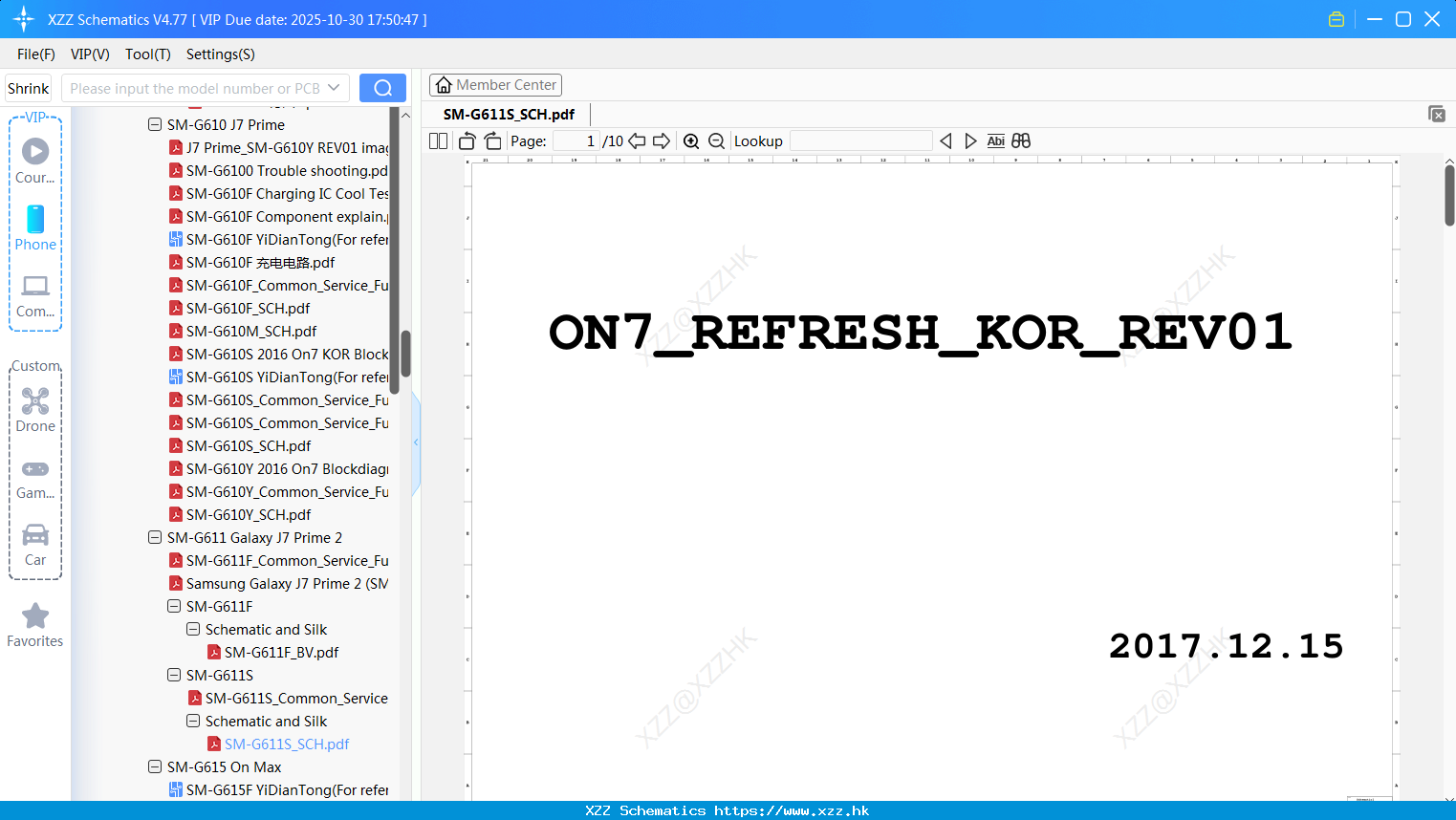The height and width of the screenshot is (820, 1456).
Task: Select the Car category icon
Action: 35,545
